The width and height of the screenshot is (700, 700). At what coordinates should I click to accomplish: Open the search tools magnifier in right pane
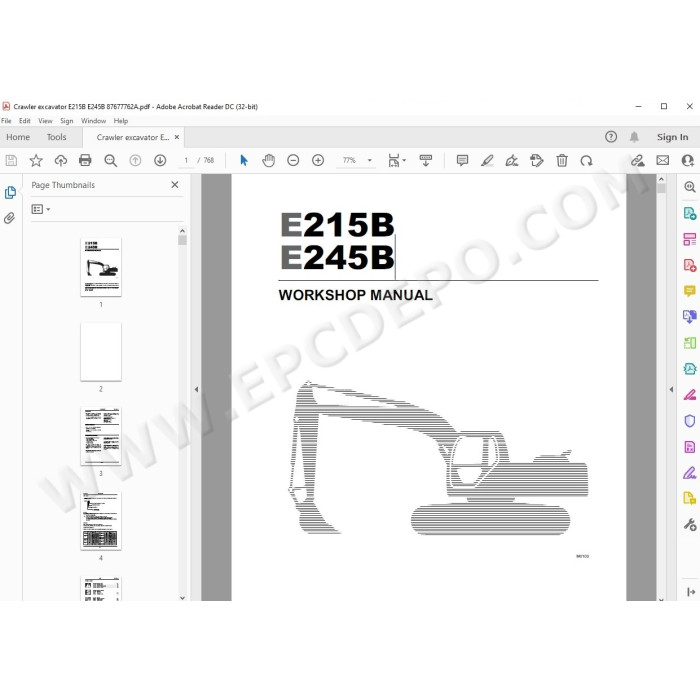pos(690,187)
